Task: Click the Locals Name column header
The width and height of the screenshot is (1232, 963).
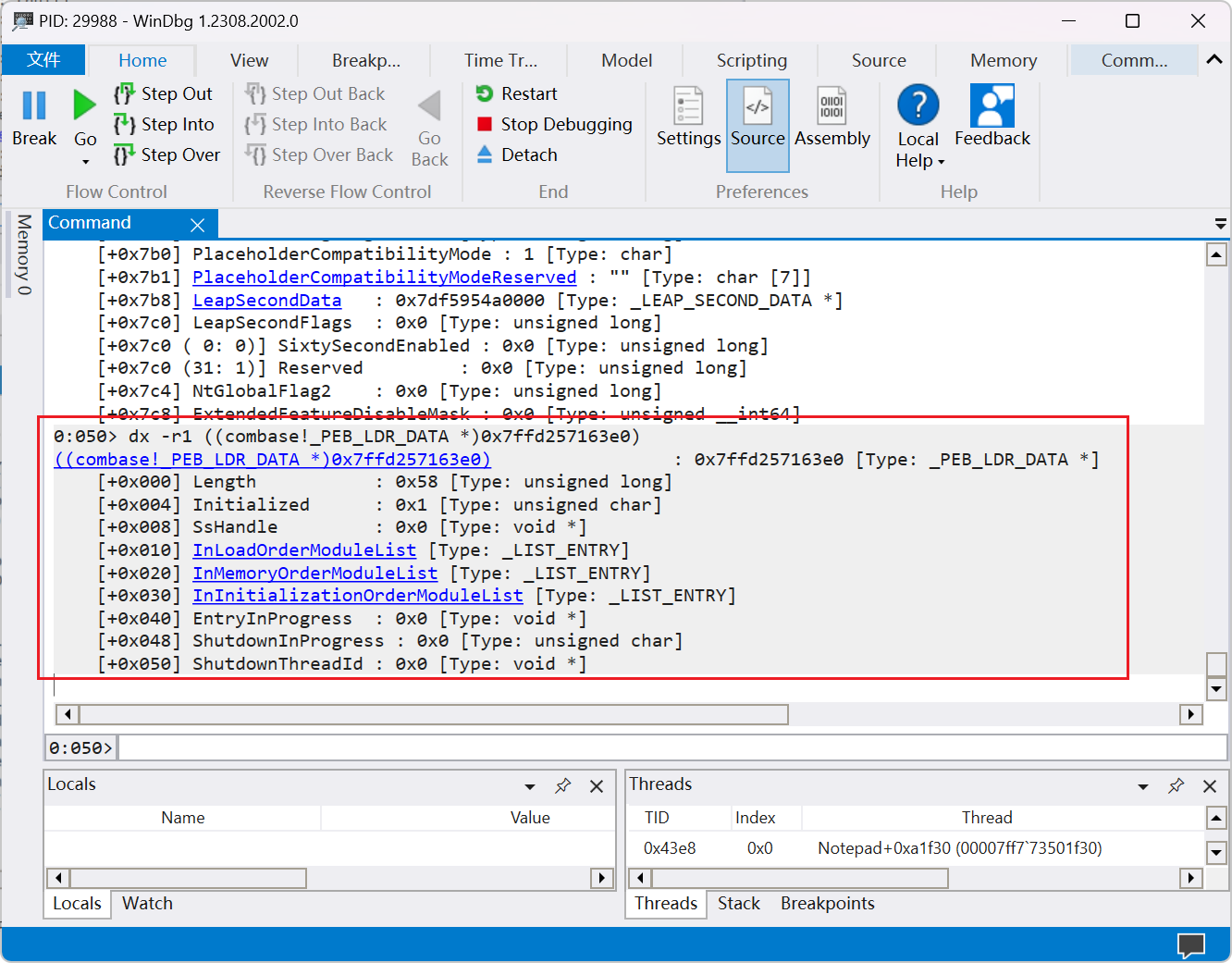Action: pyautogui.click(x=182, y=818)
